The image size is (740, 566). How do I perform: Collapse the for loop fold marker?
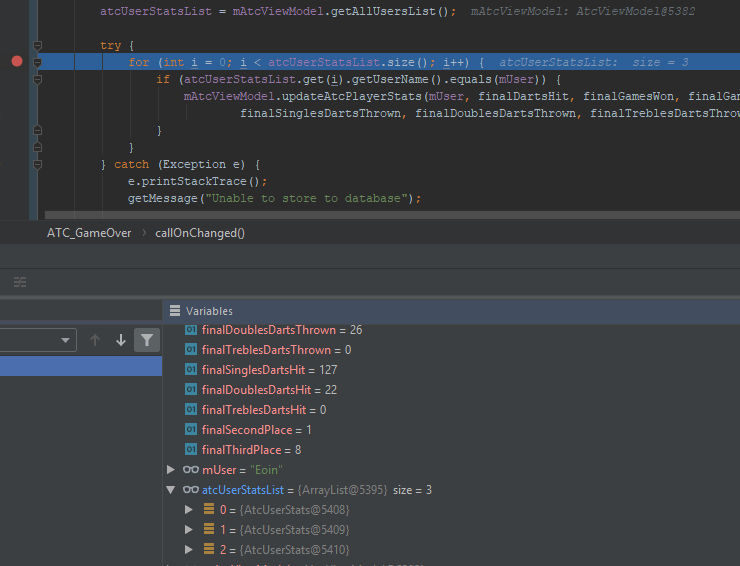tap(38, 62)
